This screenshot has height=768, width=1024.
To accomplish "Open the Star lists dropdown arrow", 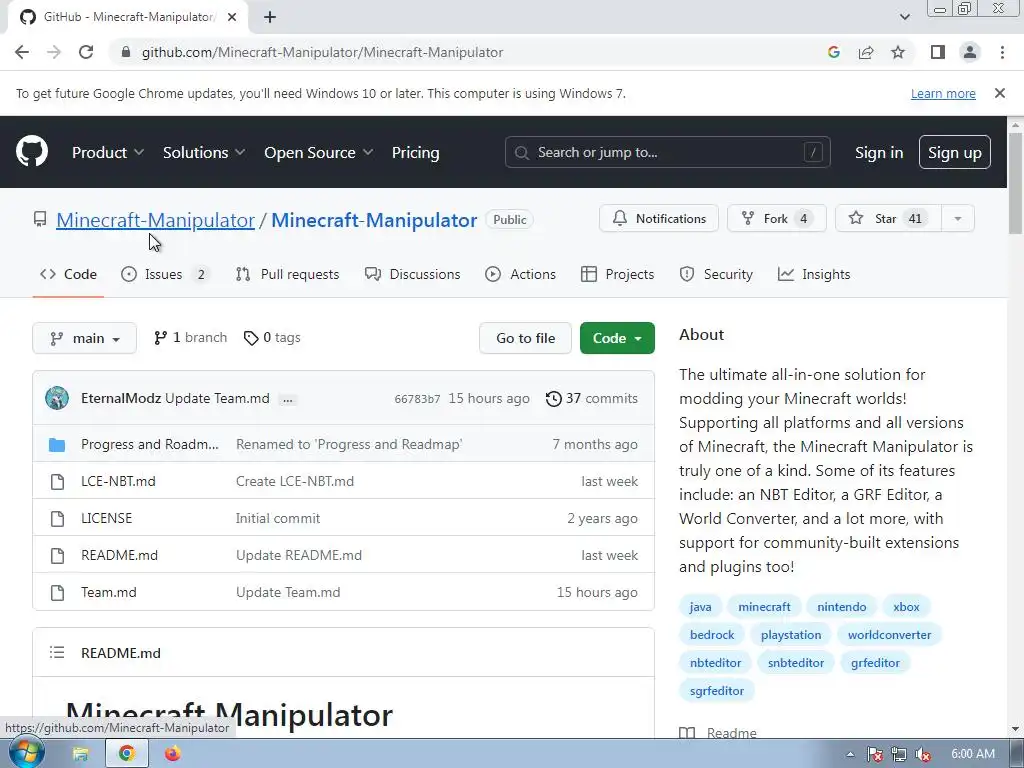I will (x=957, y=219).
